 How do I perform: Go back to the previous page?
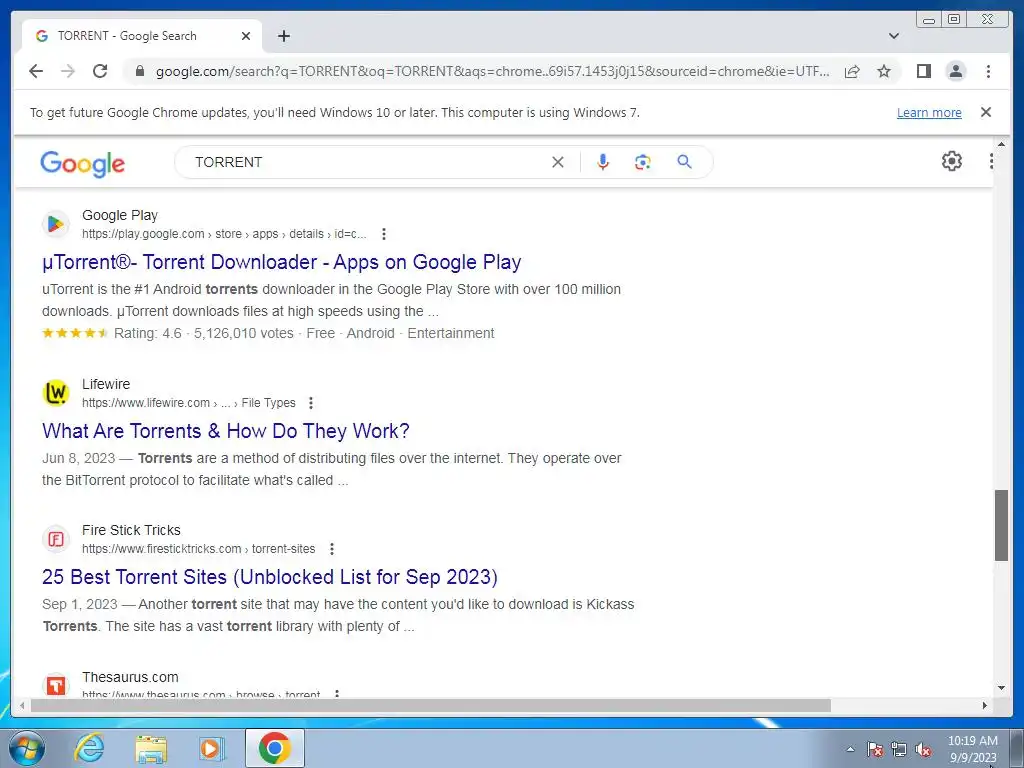(x=36, y=71)
